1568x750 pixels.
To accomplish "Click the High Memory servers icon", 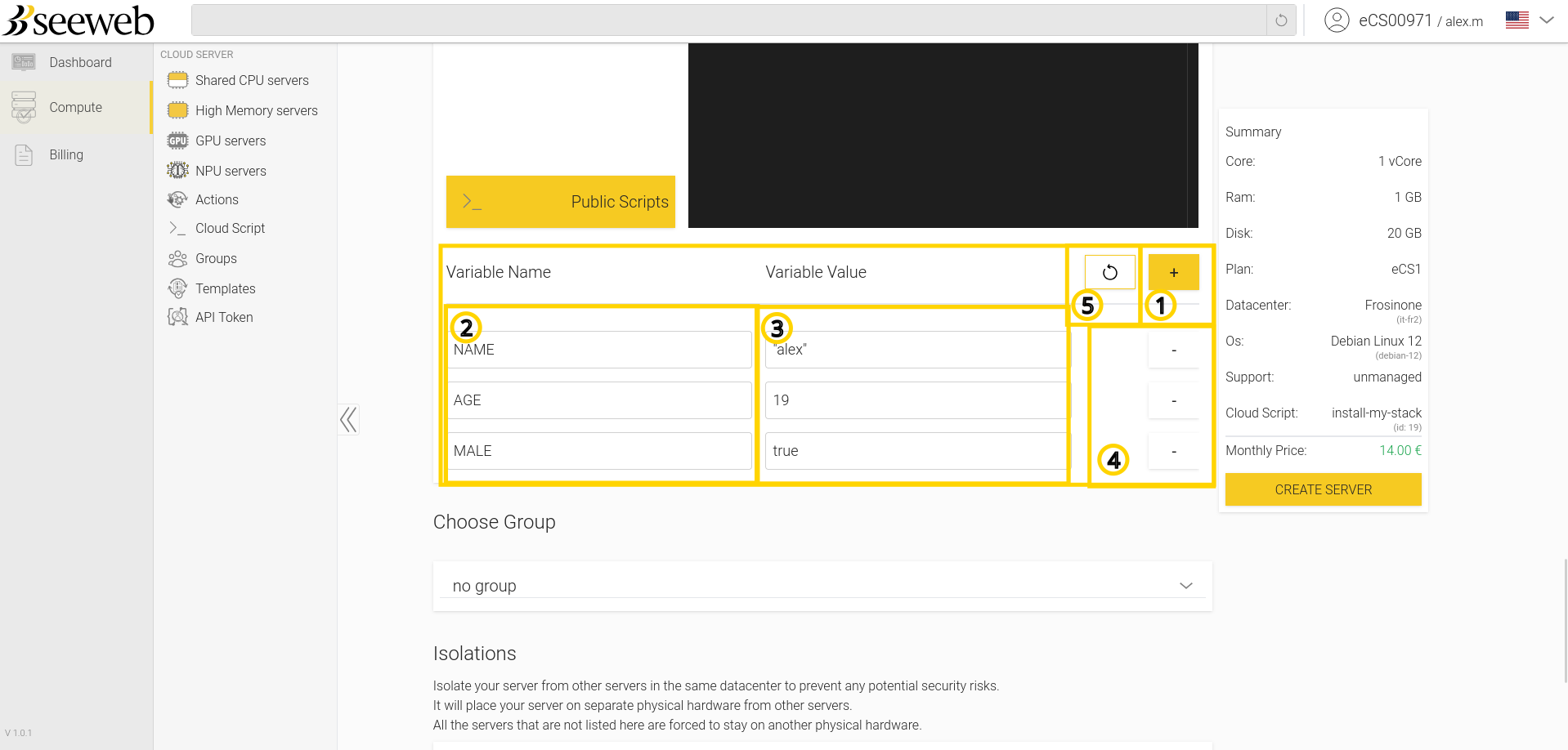I will (177, 110).
